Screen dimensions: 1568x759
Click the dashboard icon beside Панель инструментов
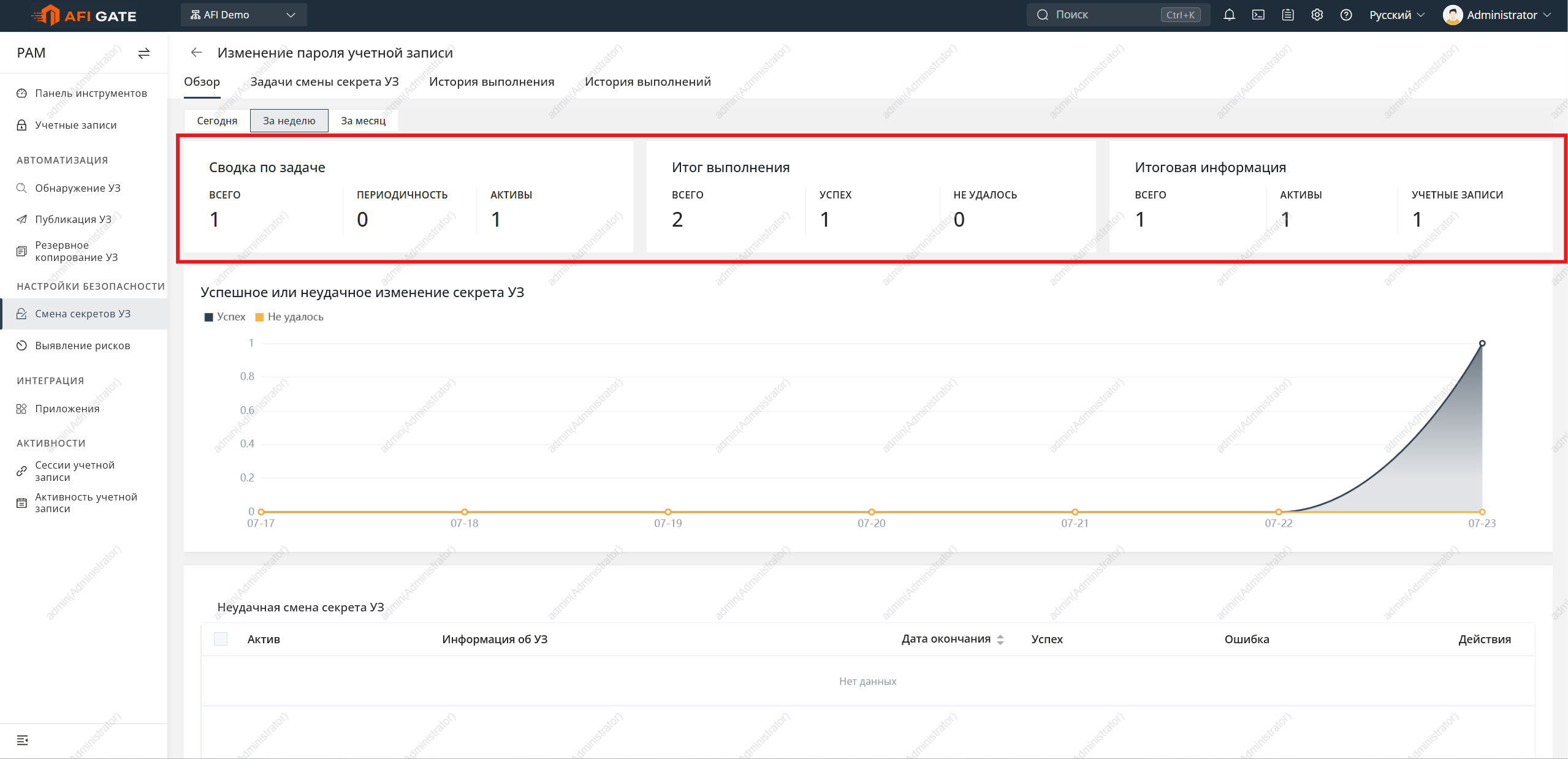(x=21, y=93)
